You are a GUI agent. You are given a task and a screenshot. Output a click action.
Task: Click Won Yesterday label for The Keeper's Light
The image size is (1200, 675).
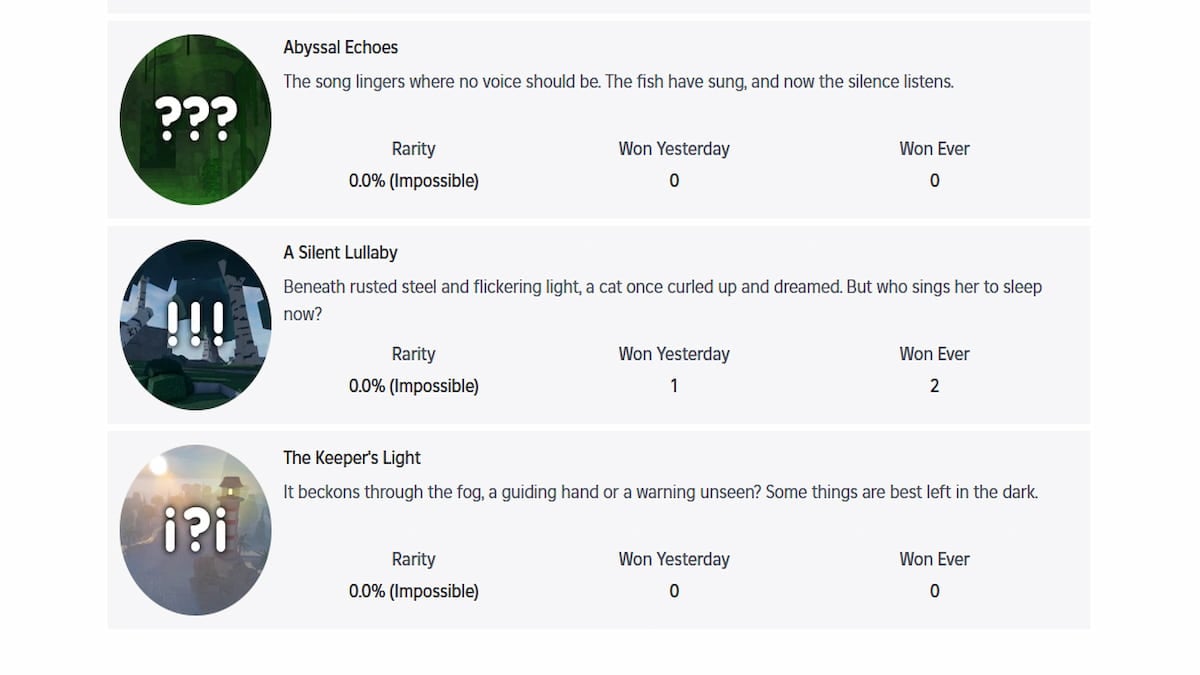[x=674, y=559]
